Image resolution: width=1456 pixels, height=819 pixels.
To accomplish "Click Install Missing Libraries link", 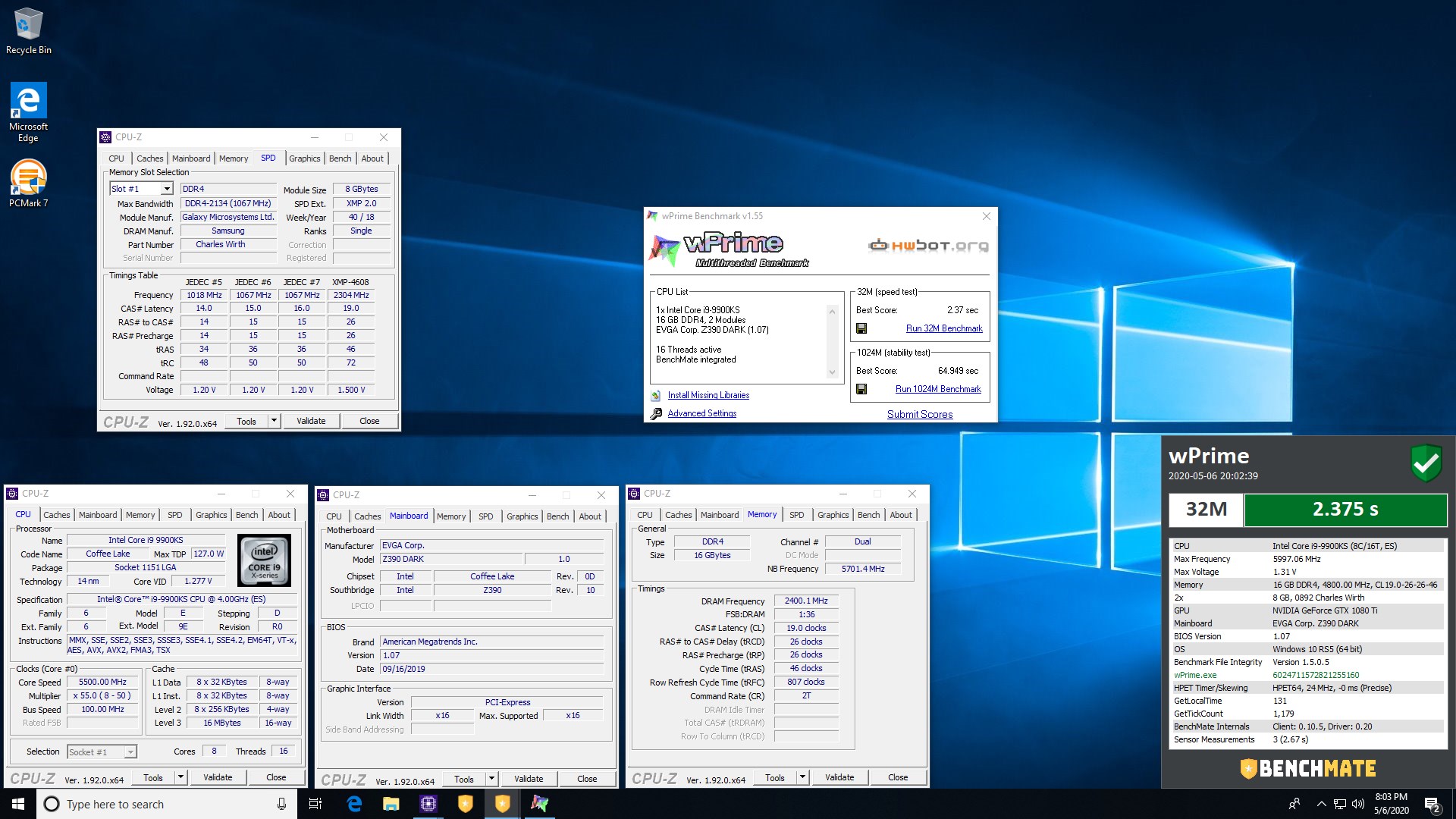I will point(708,395).
